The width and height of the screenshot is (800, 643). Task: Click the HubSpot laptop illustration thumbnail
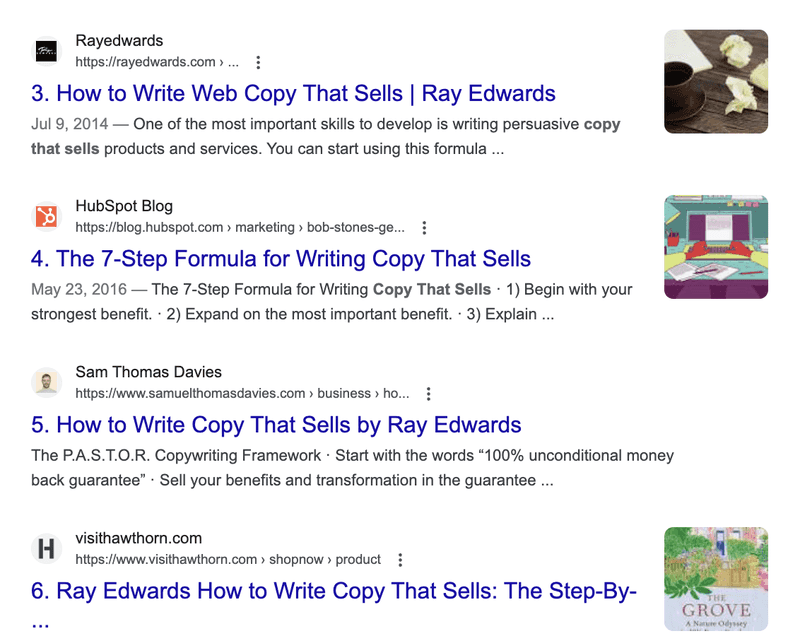point(716,247)
